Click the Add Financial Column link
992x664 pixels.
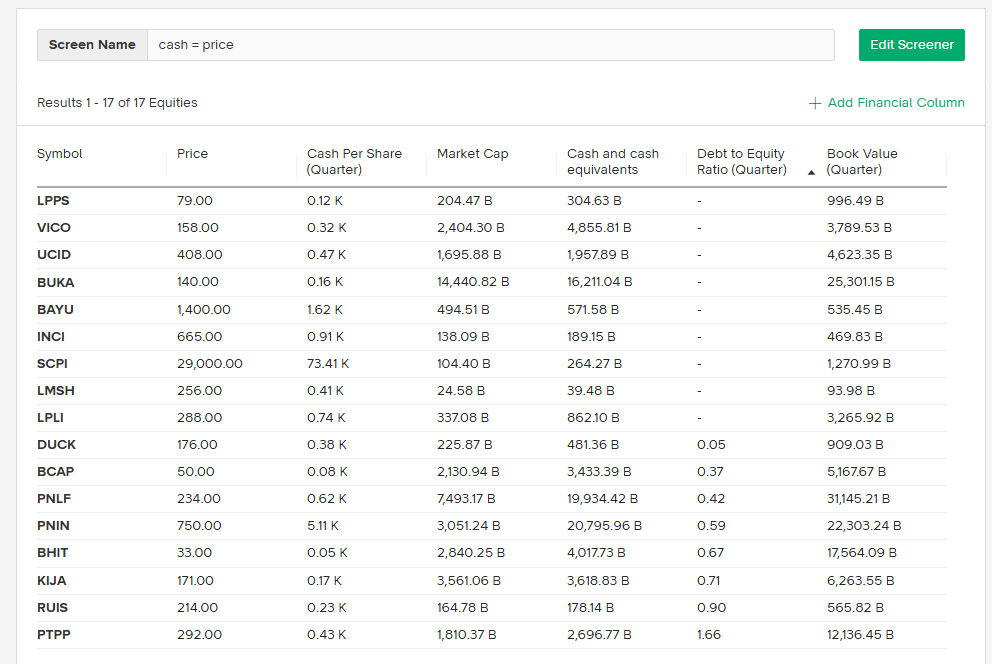[x=896, y=102]
